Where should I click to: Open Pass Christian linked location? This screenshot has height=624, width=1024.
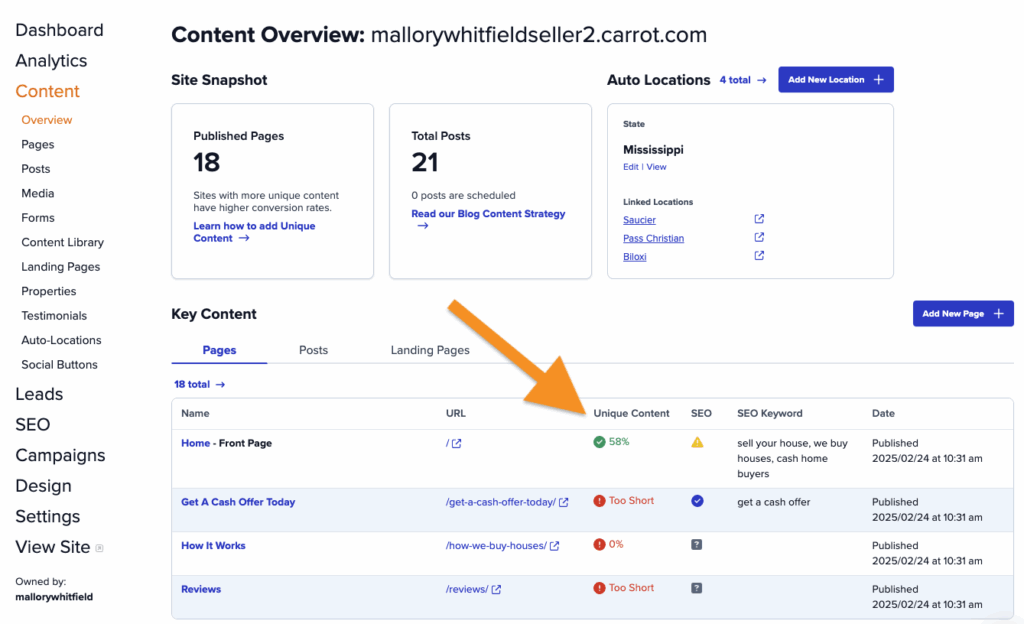[653, 238]
